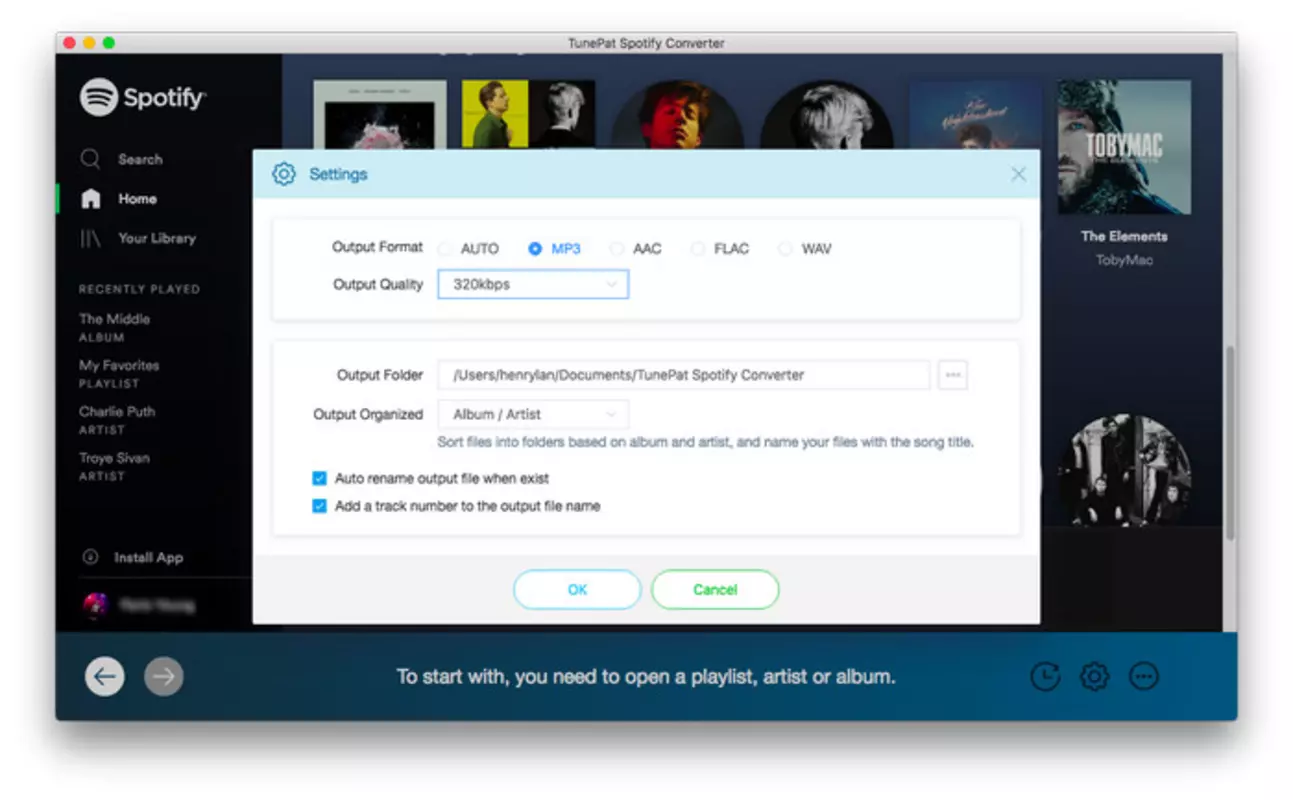Click the blue album cover thumbnail
The height and width of the screenshot is (800, 1293).
click(975, 115)
